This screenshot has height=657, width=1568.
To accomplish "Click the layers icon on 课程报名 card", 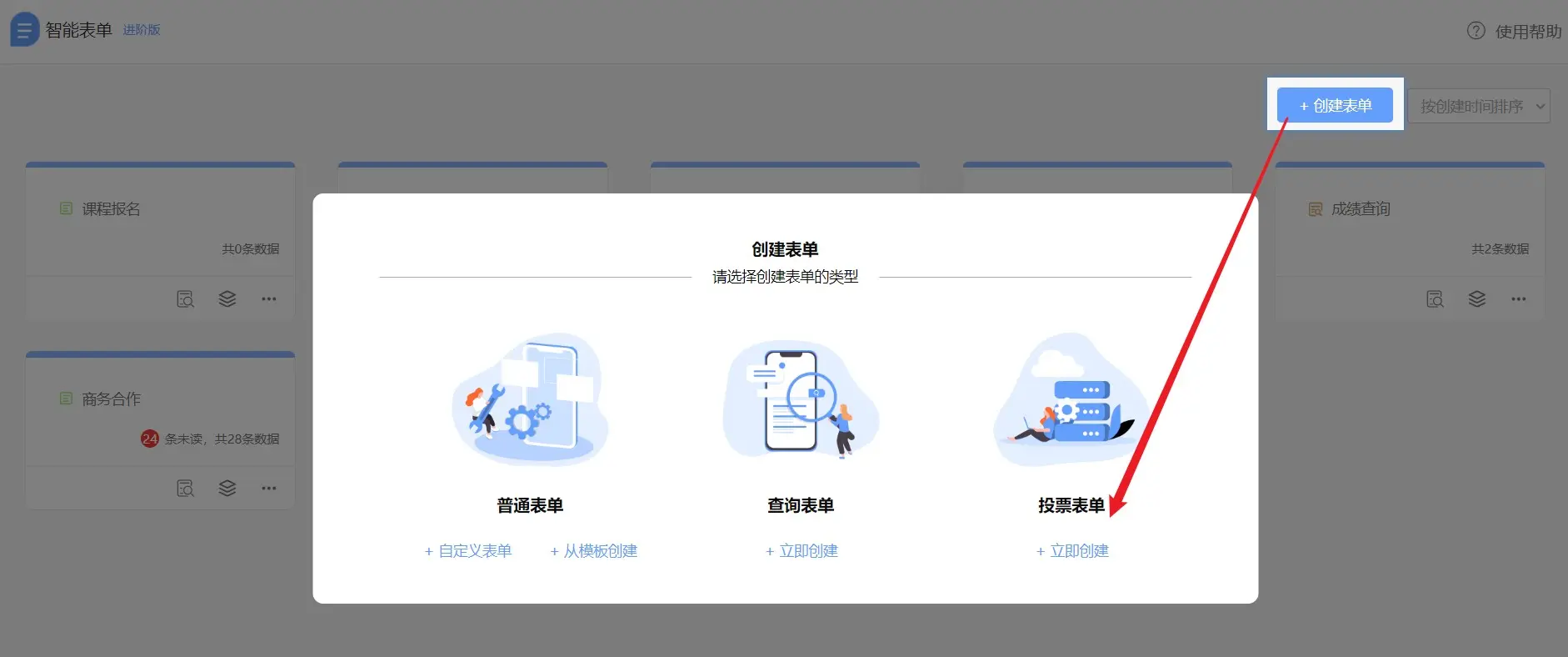I will pos(227,299).
